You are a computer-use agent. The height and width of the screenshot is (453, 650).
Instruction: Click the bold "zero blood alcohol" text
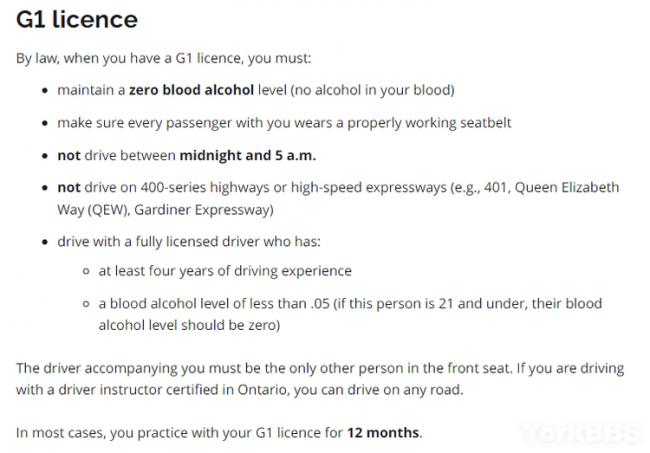click(190, 91)
